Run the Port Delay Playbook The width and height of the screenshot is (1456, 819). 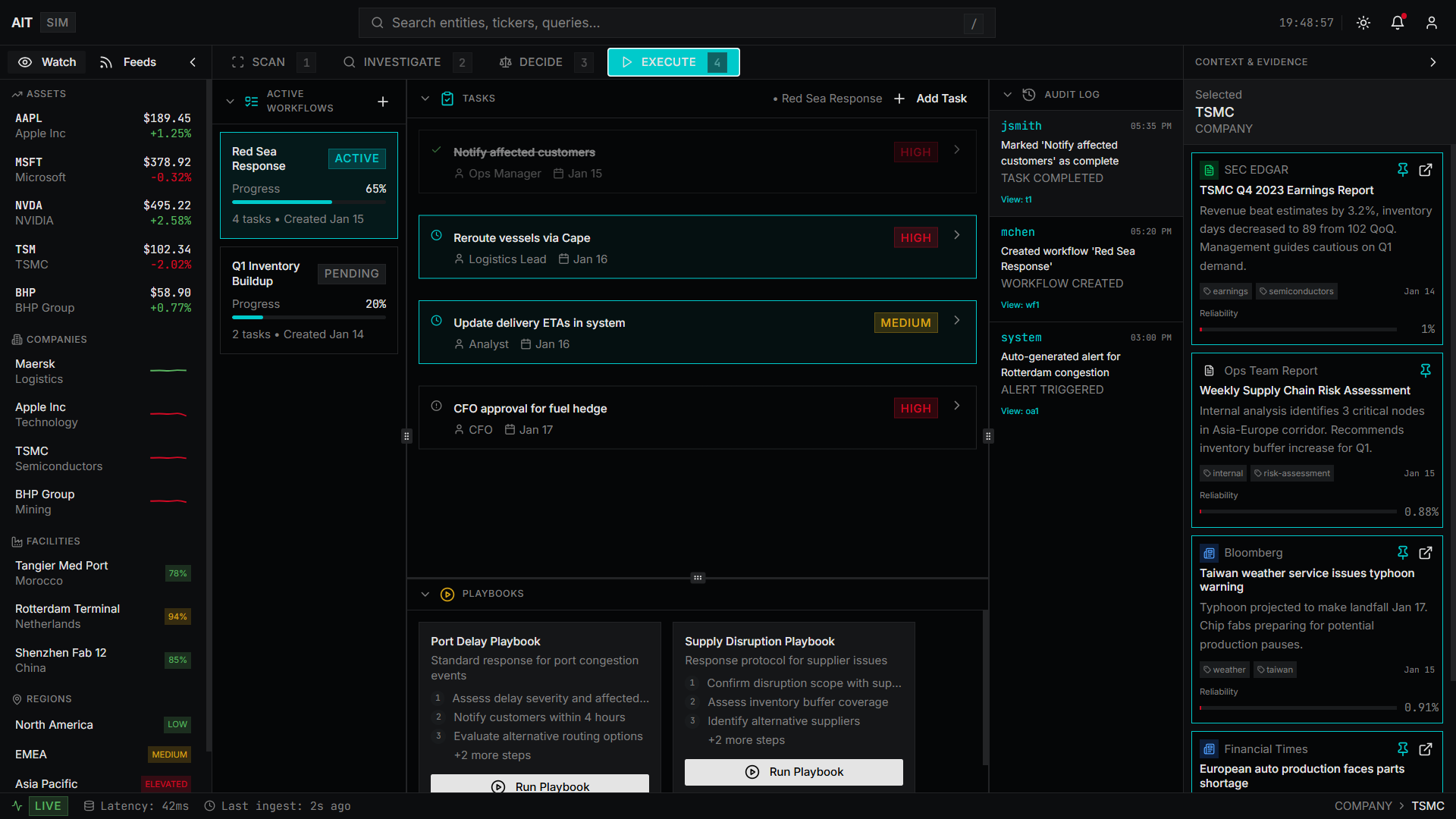[539, 784]
